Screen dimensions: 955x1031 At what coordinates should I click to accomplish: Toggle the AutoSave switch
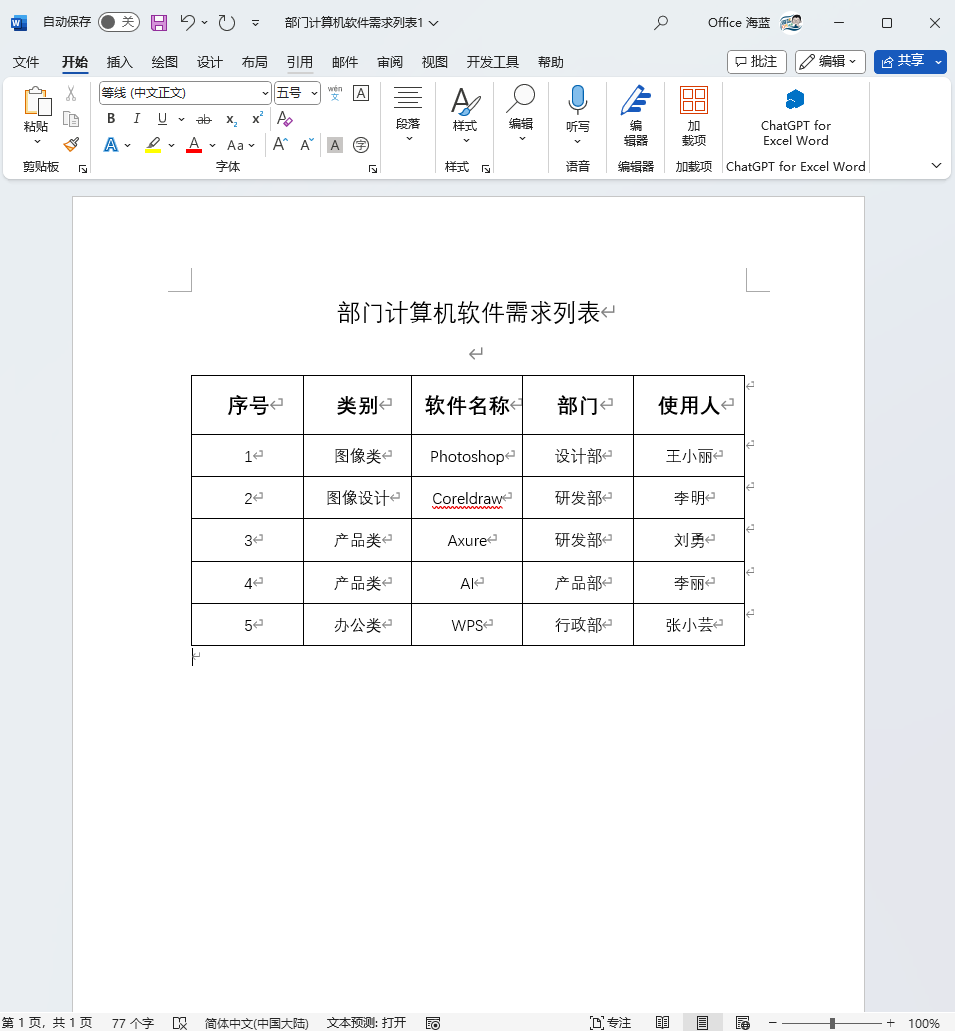tap(118, 22)
